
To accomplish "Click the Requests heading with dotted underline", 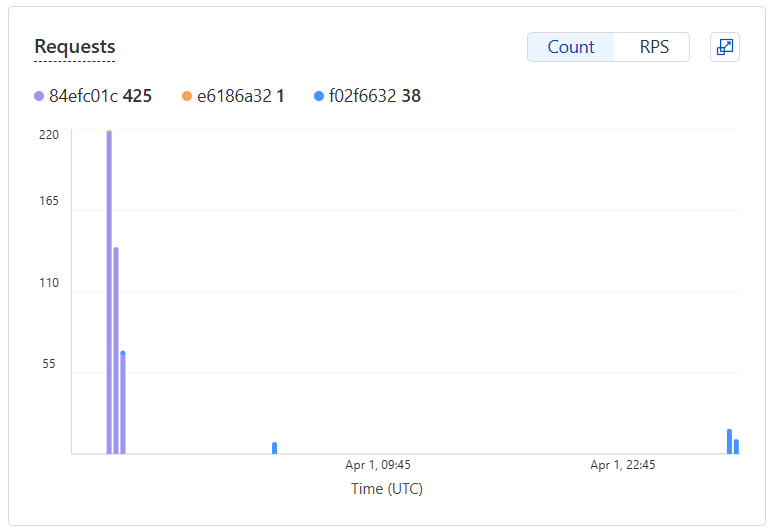I will tap(75, 47).
